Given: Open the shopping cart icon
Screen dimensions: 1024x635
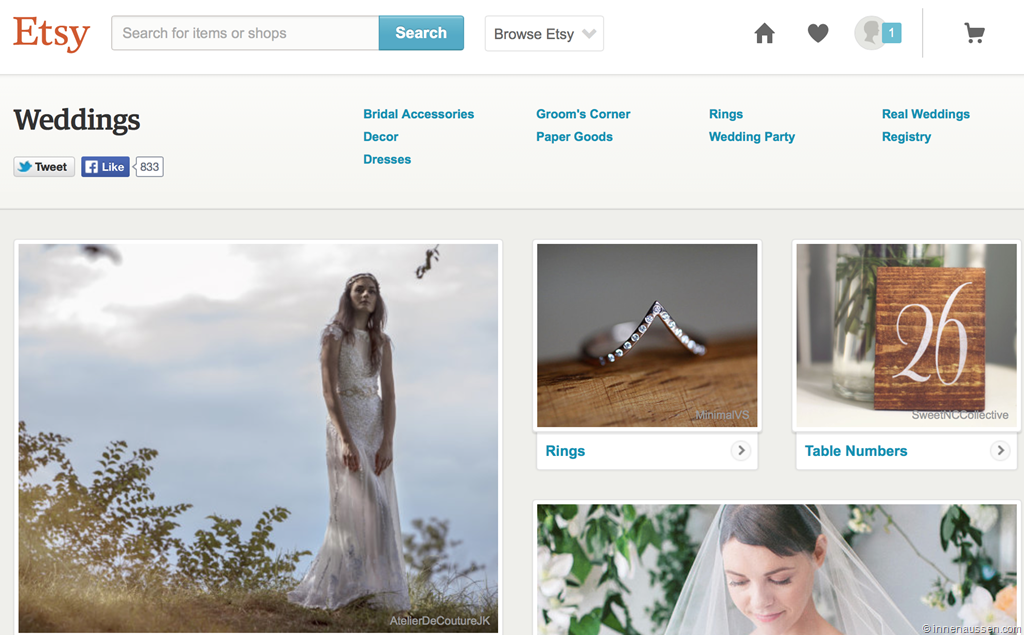Looking at the screenshot, I should 974,33.
